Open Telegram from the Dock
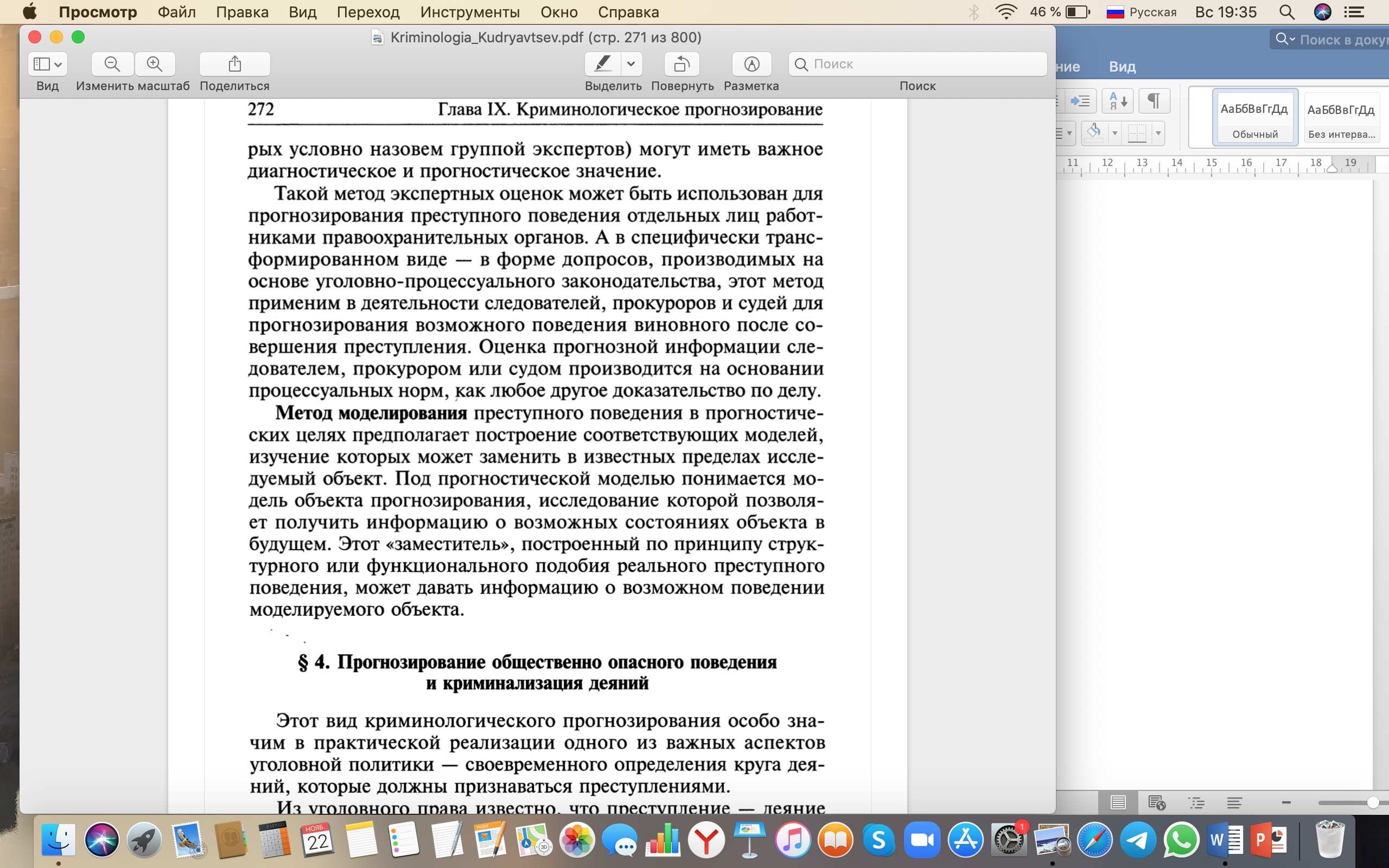 pyautogui.click(x=1138, y=840)
